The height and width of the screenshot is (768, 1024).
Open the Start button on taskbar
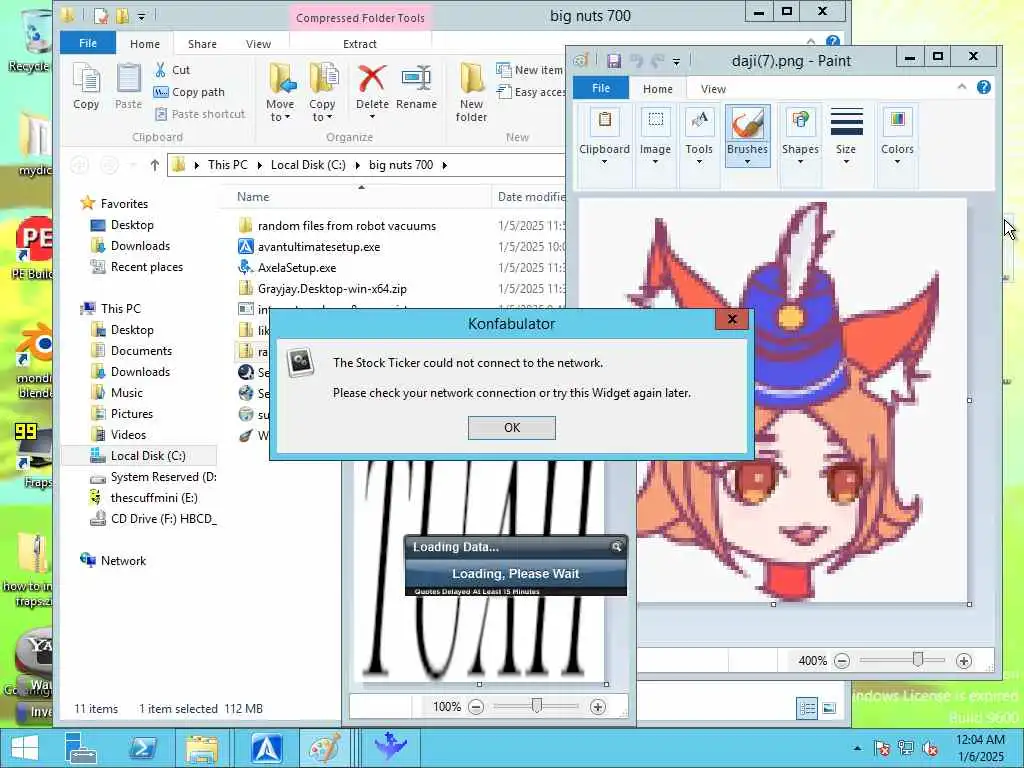coord(25,748)
